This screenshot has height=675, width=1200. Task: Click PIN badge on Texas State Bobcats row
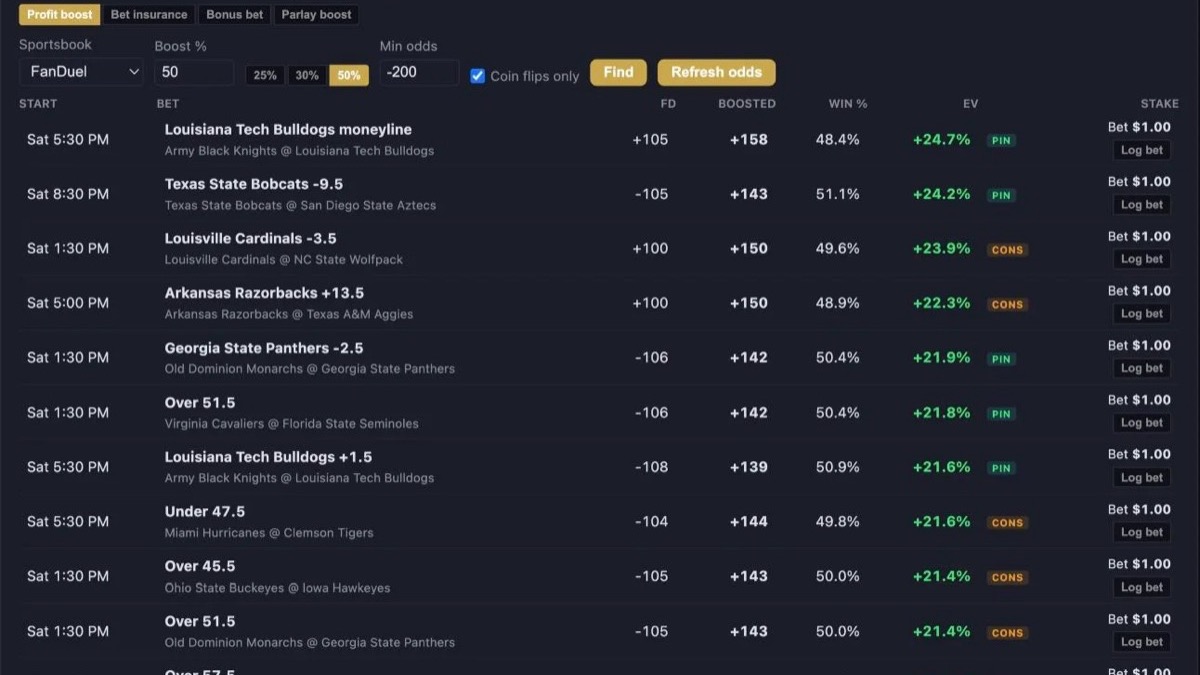coord(1001,196)
